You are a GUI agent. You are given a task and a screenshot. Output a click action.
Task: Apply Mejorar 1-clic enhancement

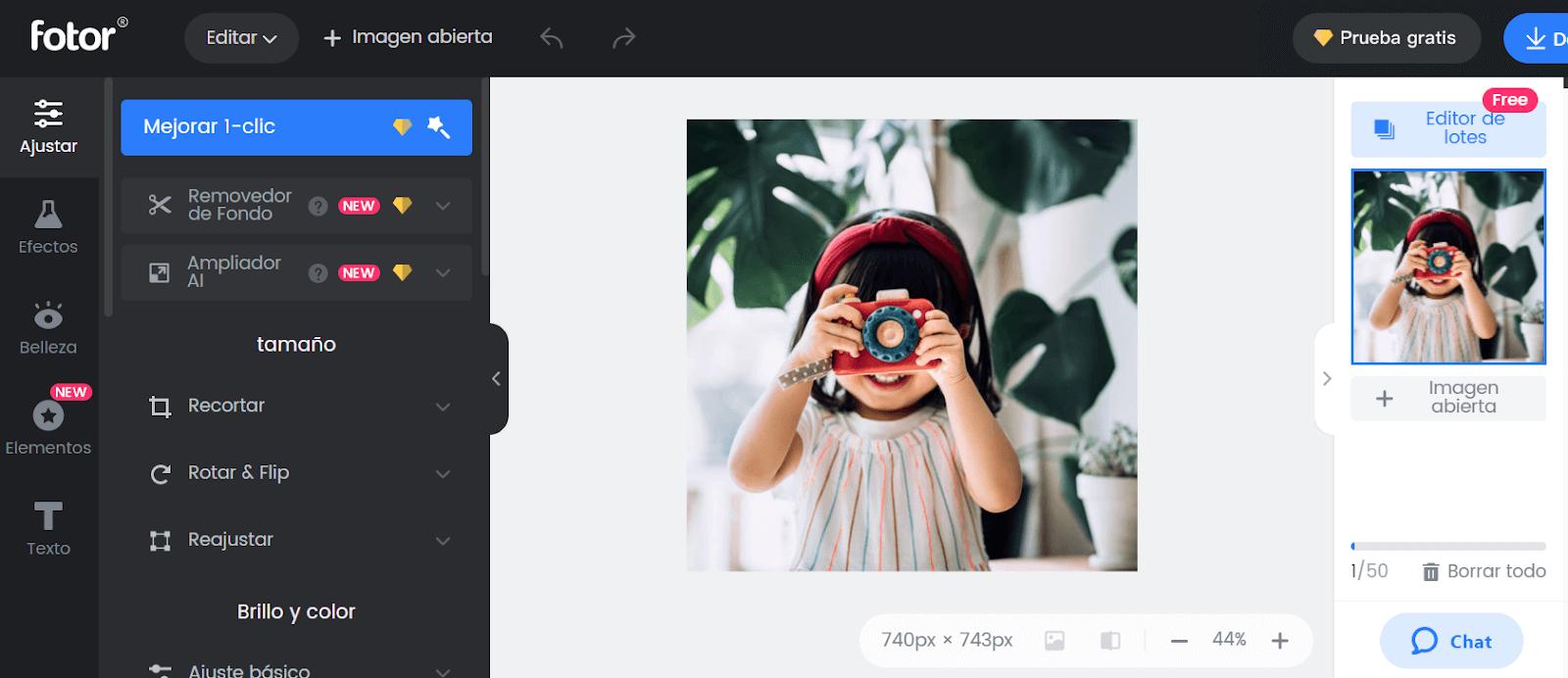pos(296,127)
